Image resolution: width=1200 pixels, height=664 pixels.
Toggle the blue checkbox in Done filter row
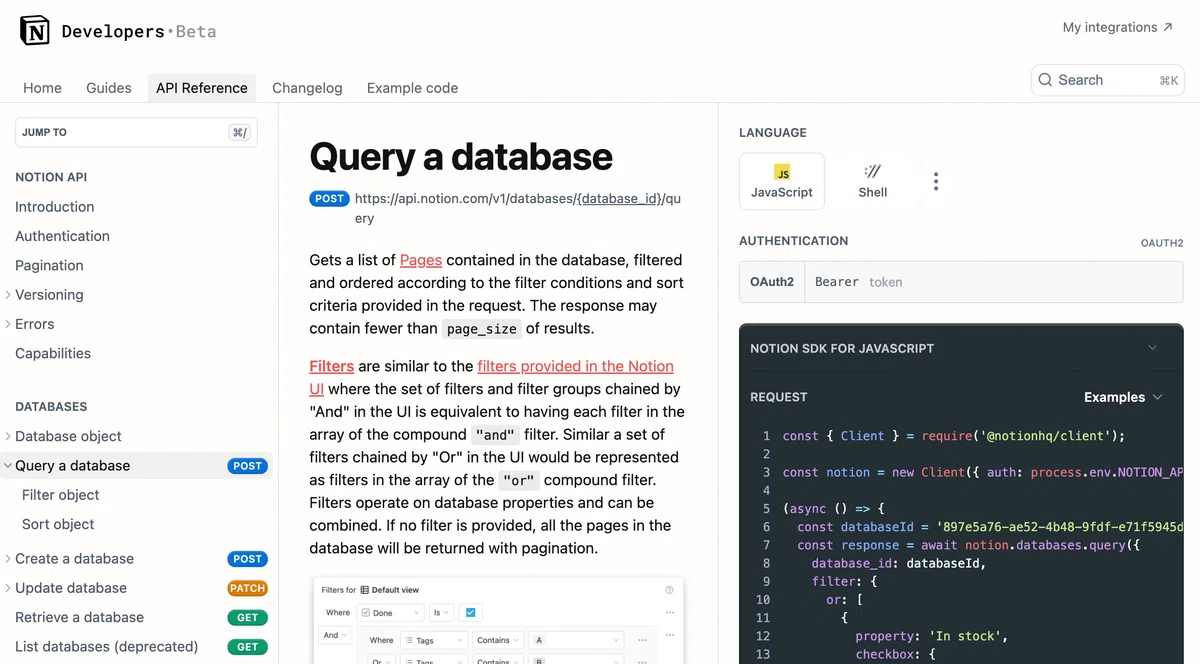[x=470, y=612]
